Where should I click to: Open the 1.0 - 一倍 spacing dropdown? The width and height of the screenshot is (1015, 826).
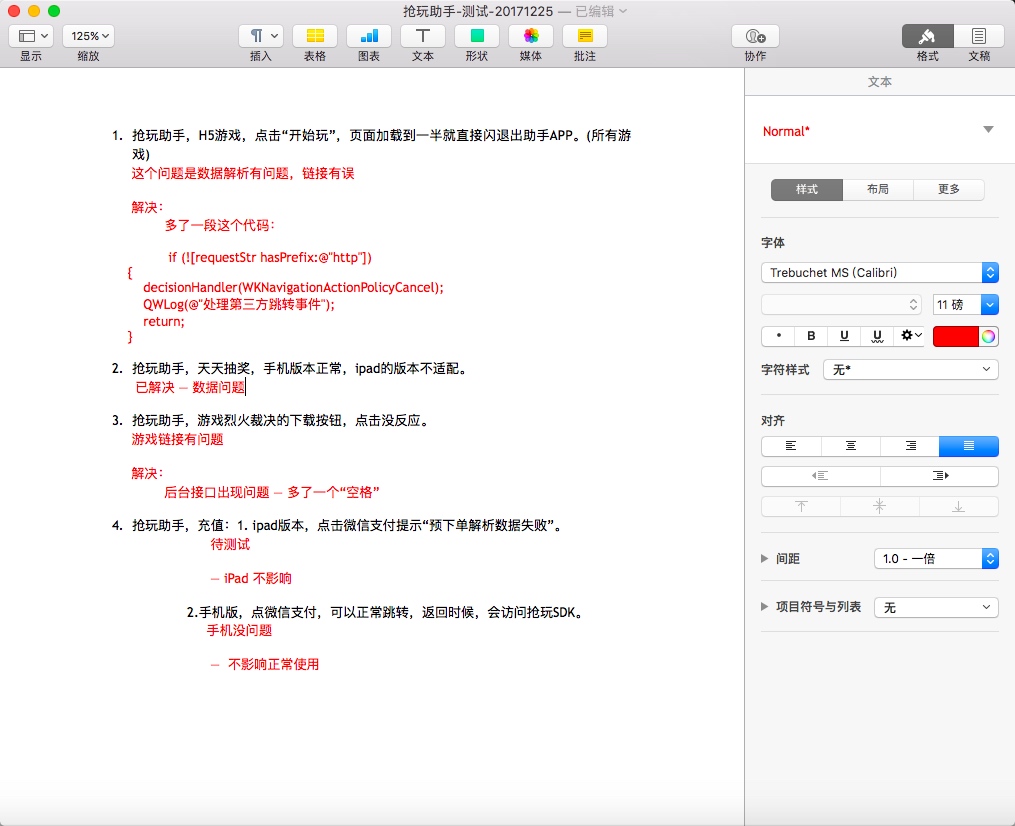[x=936, y=559]
